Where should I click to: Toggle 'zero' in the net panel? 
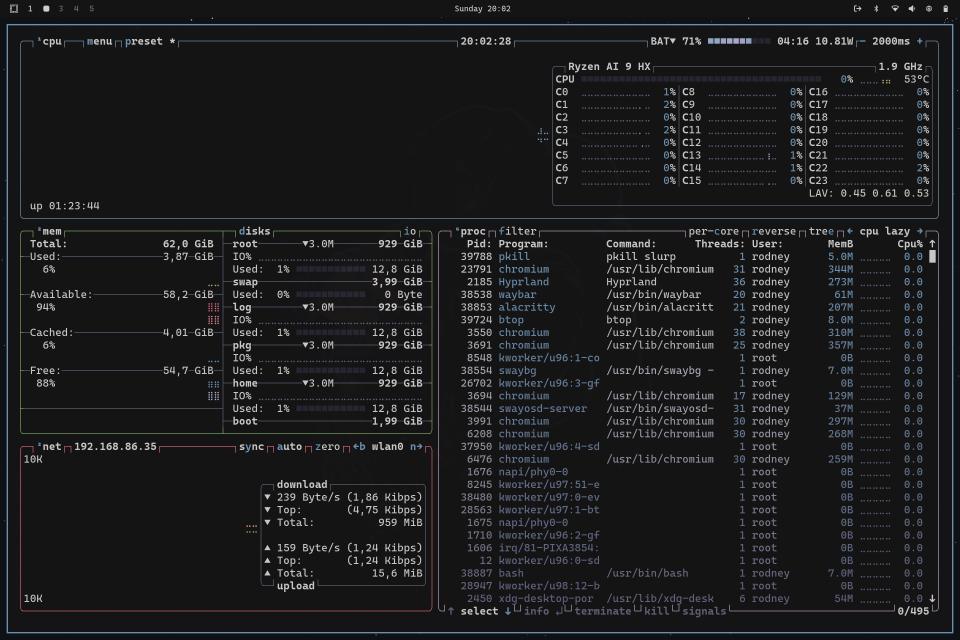click(x=328, y=446)
